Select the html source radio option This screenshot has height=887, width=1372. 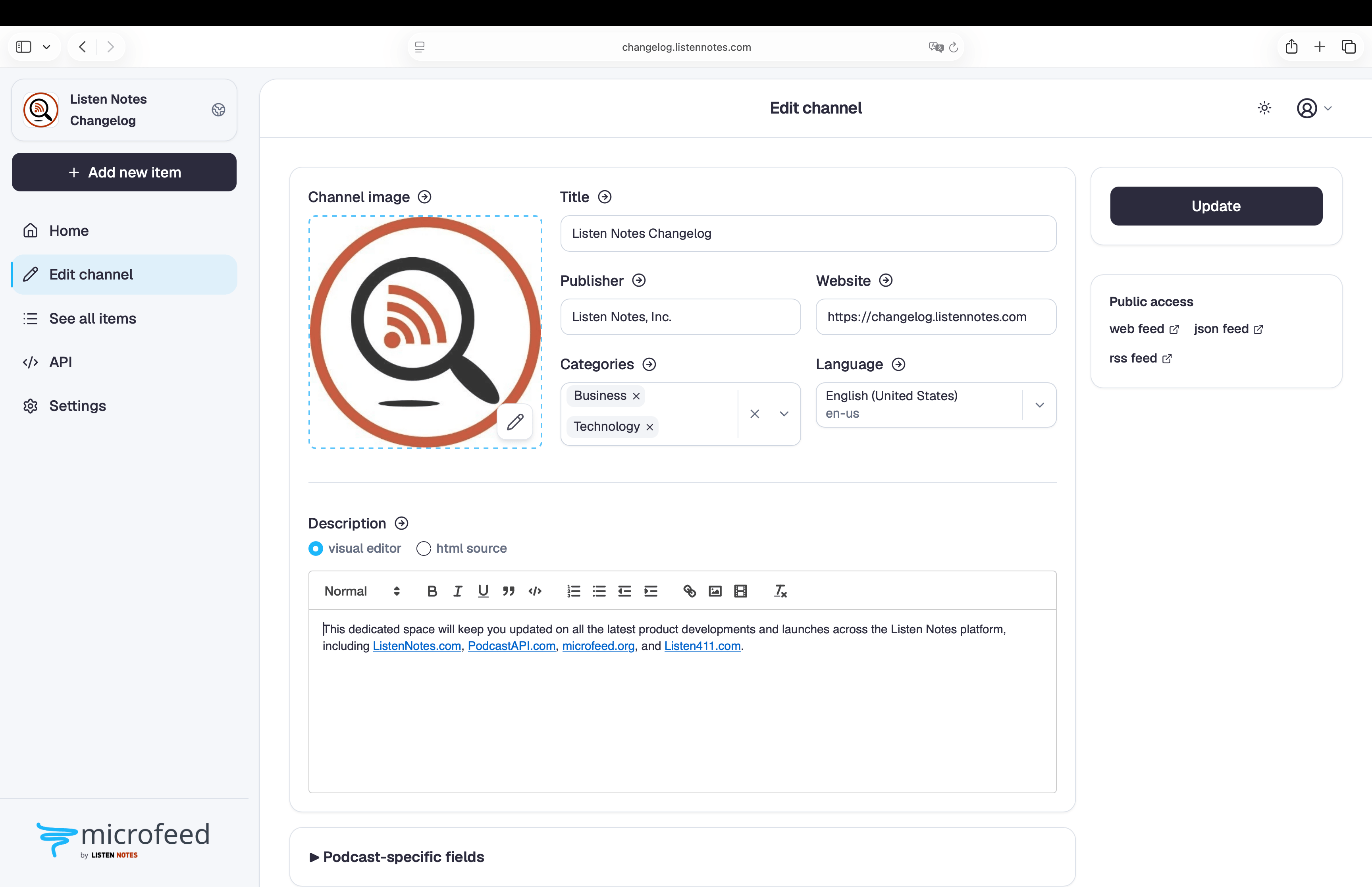point(424,548)
